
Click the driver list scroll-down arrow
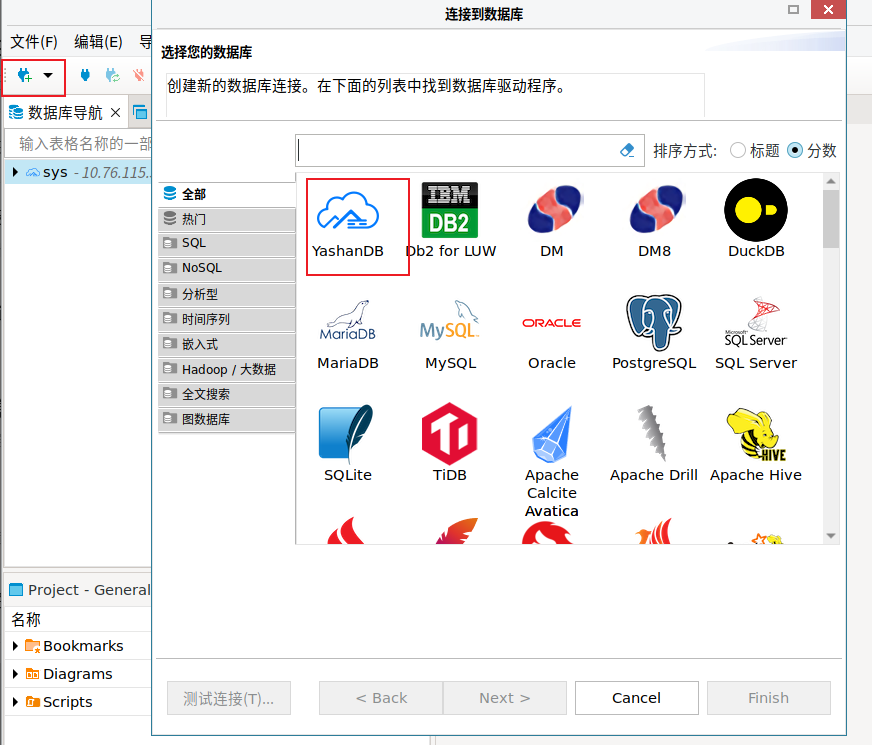[x=831, y=536]
